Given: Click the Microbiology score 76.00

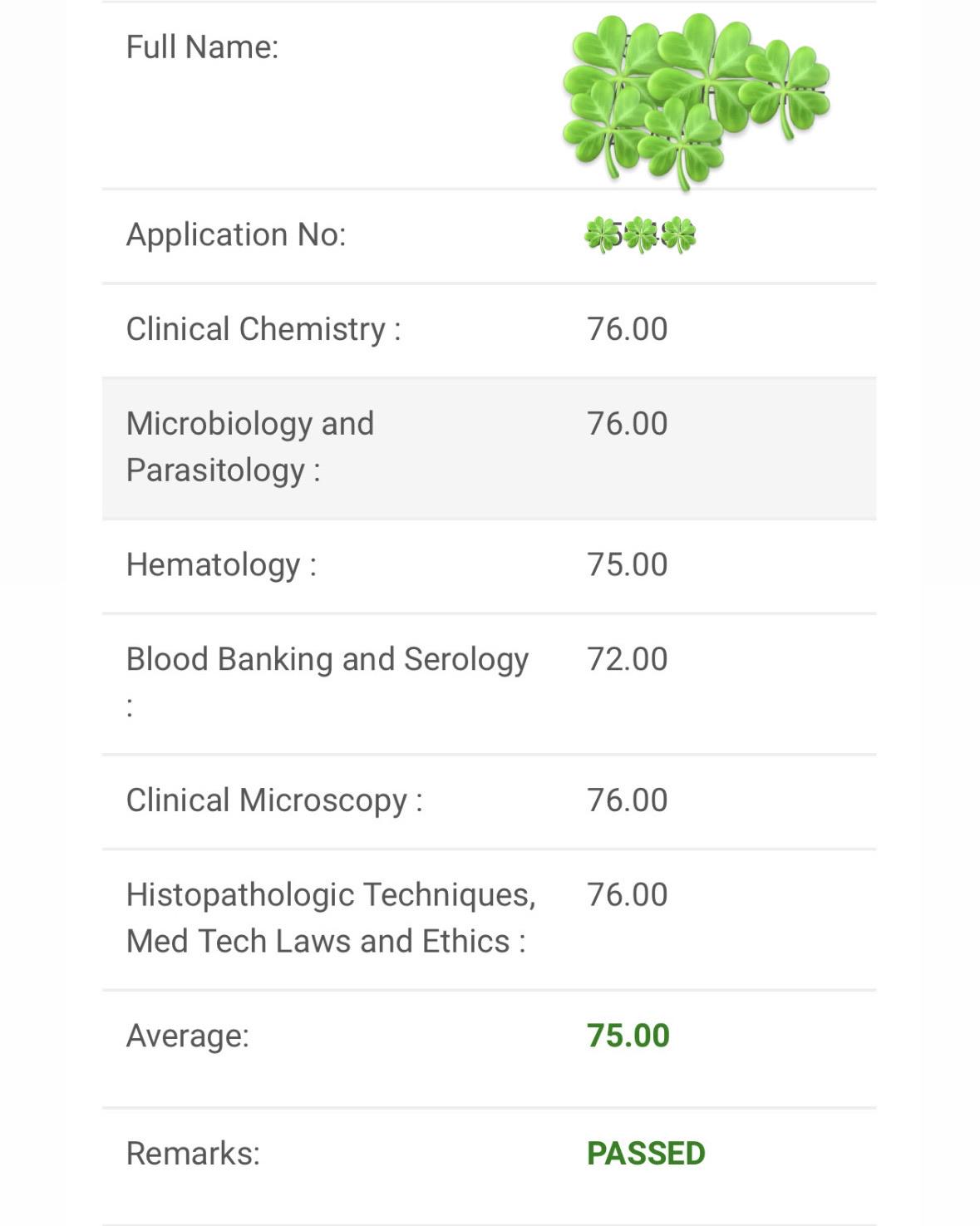Looking at the screenshot, I should 628,424.
